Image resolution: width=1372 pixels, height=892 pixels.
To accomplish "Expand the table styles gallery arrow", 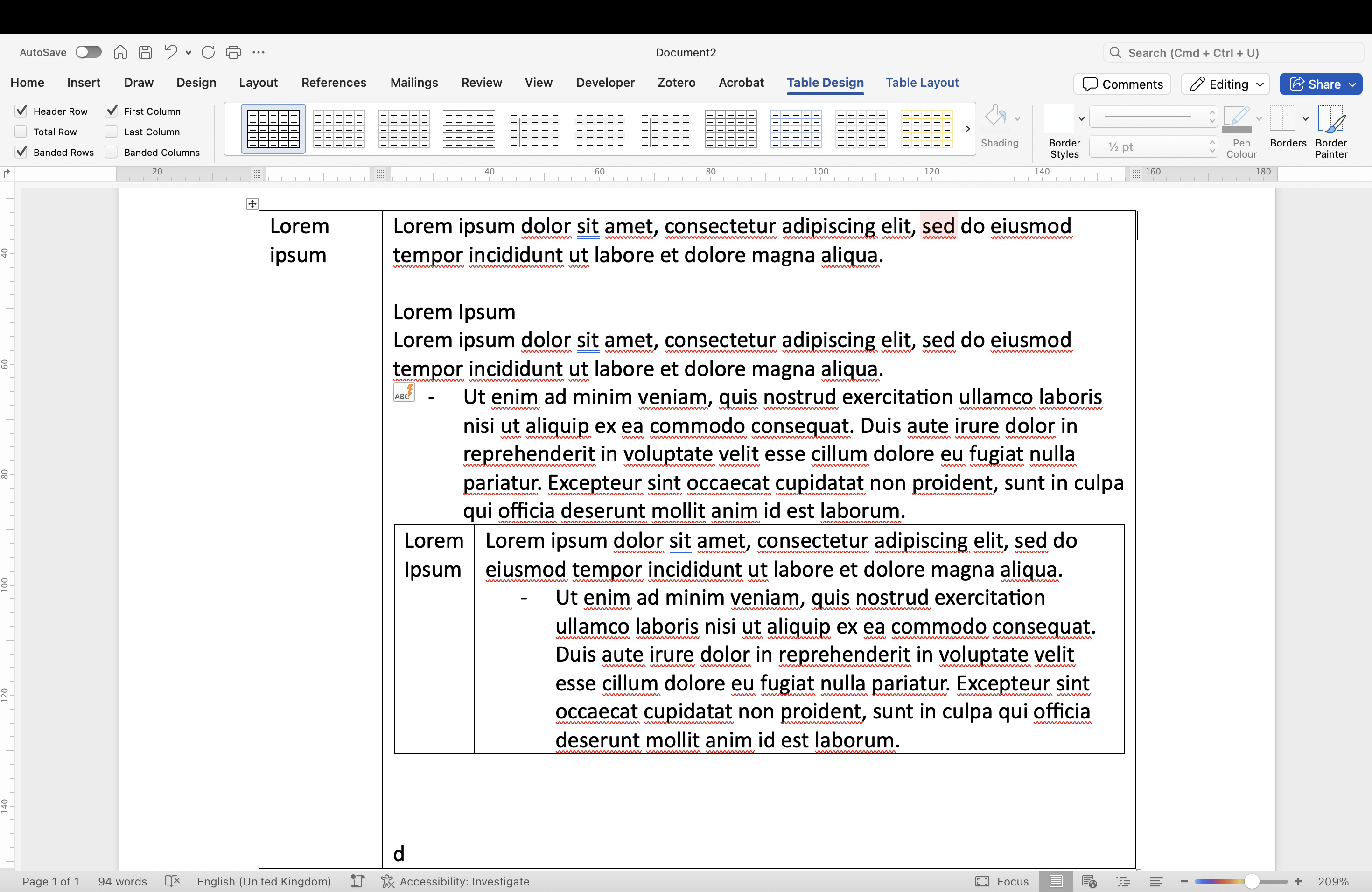I will (968, 128).
